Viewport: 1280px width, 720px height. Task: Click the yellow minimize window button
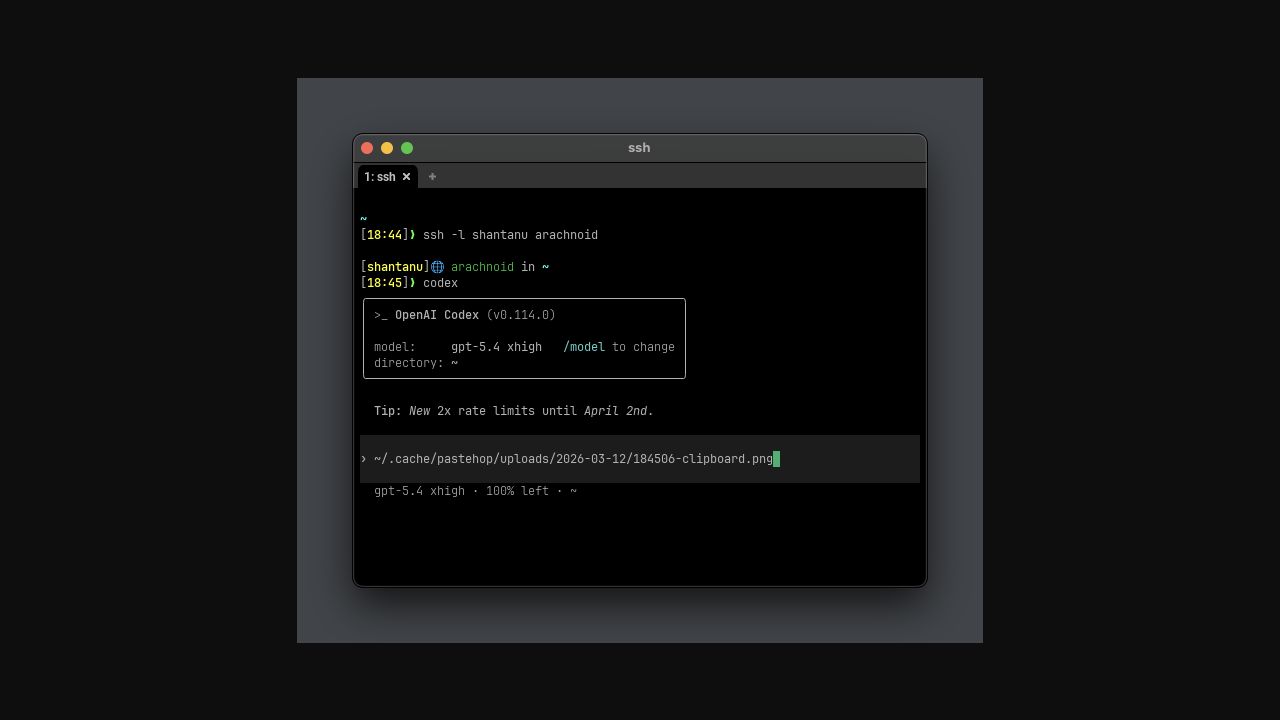coord(387,148)
